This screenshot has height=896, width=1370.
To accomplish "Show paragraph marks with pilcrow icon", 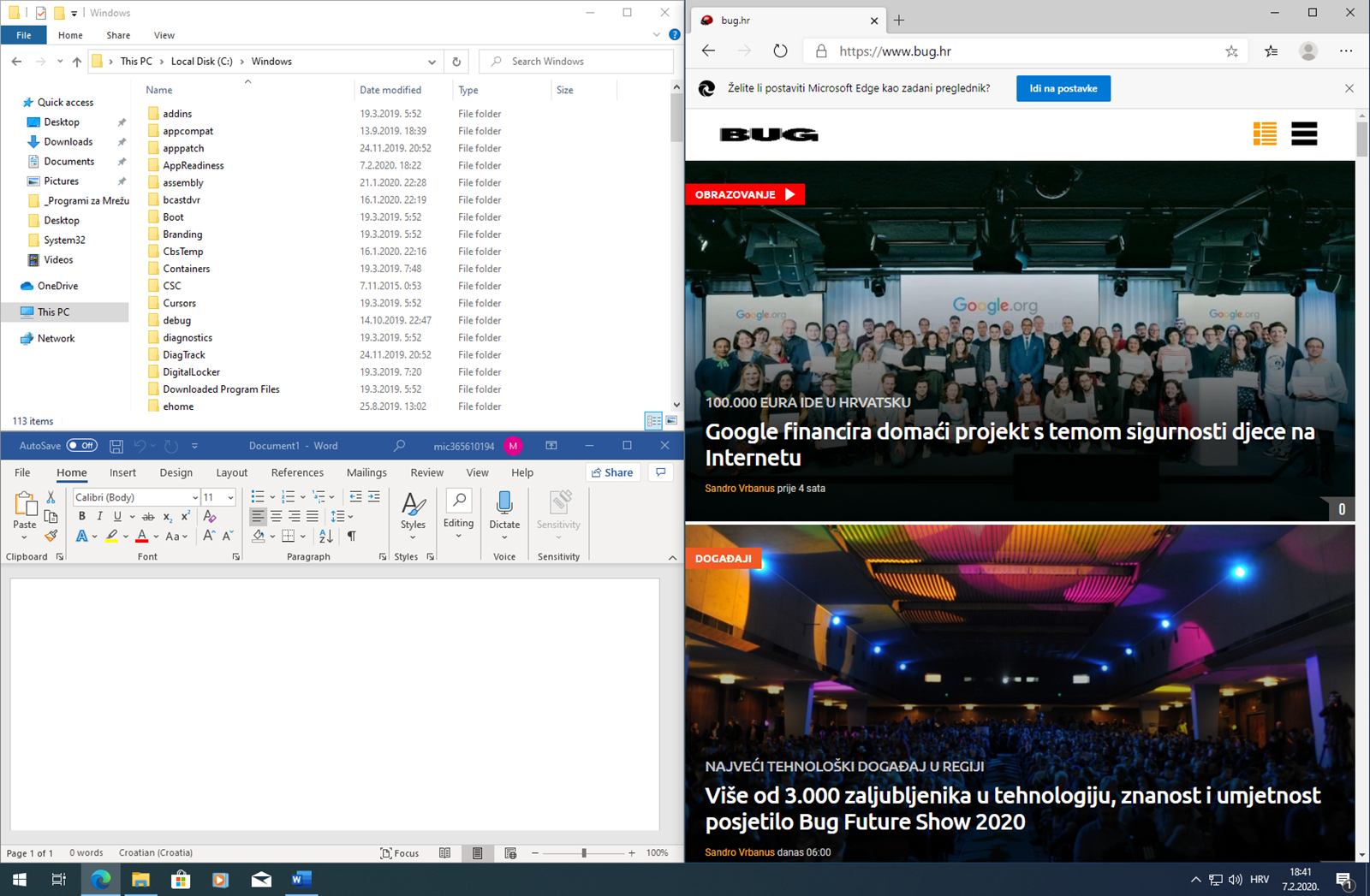I will pos(351,537).
